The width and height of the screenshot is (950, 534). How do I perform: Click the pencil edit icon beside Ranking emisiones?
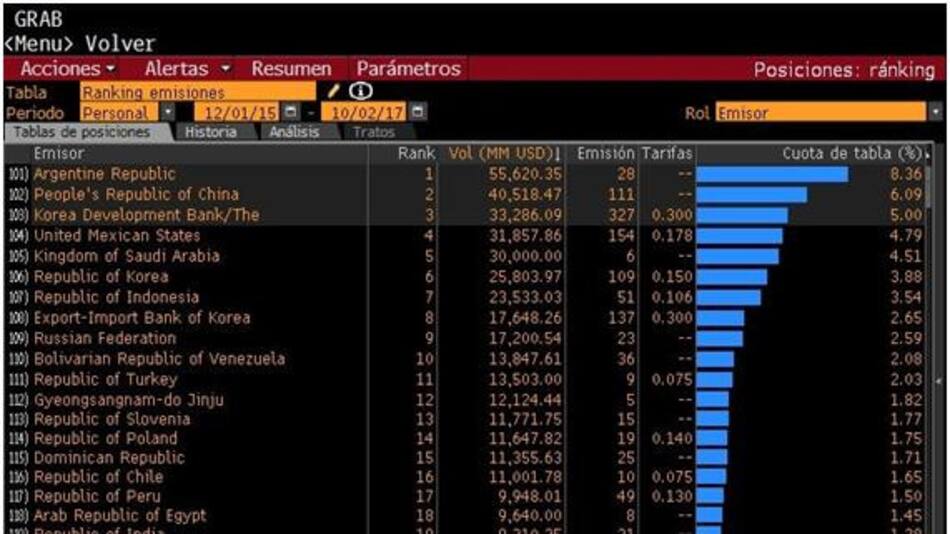(x=334, y=92)
